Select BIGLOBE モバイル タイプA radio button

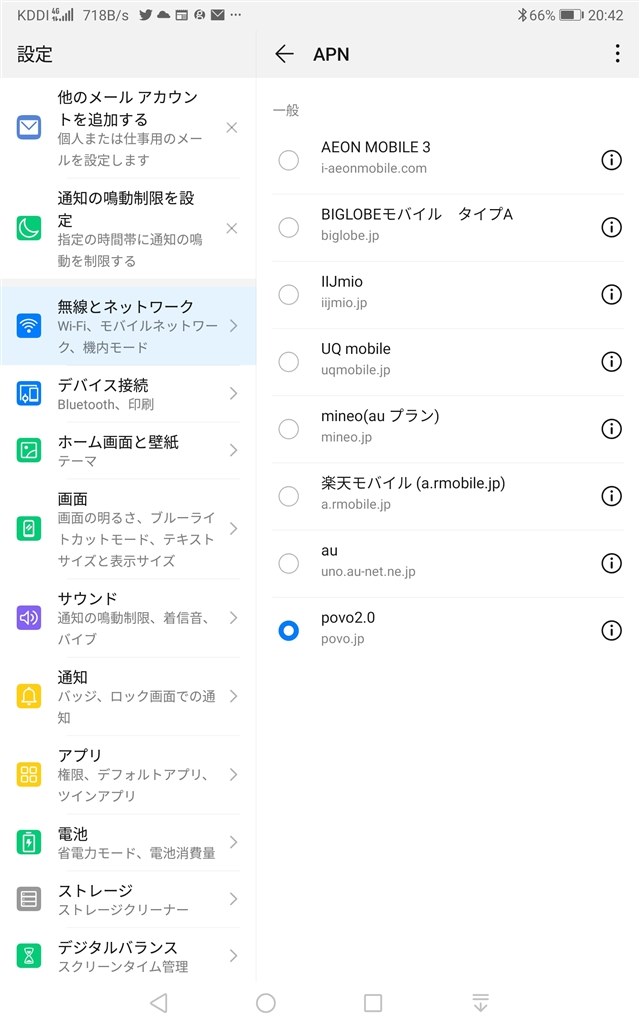point(289,227)
